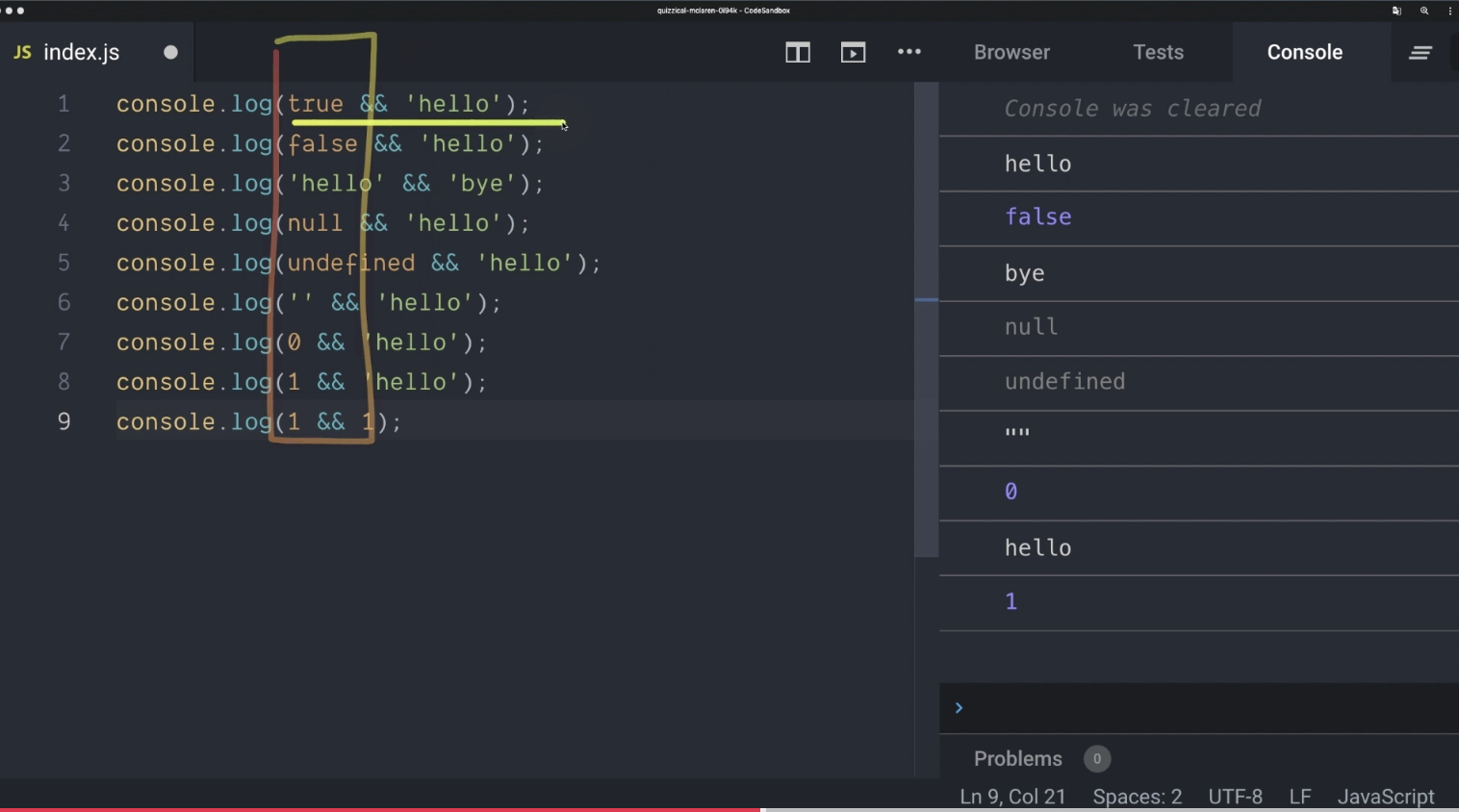Open the split editor layout icon

(x=798, y=53)
